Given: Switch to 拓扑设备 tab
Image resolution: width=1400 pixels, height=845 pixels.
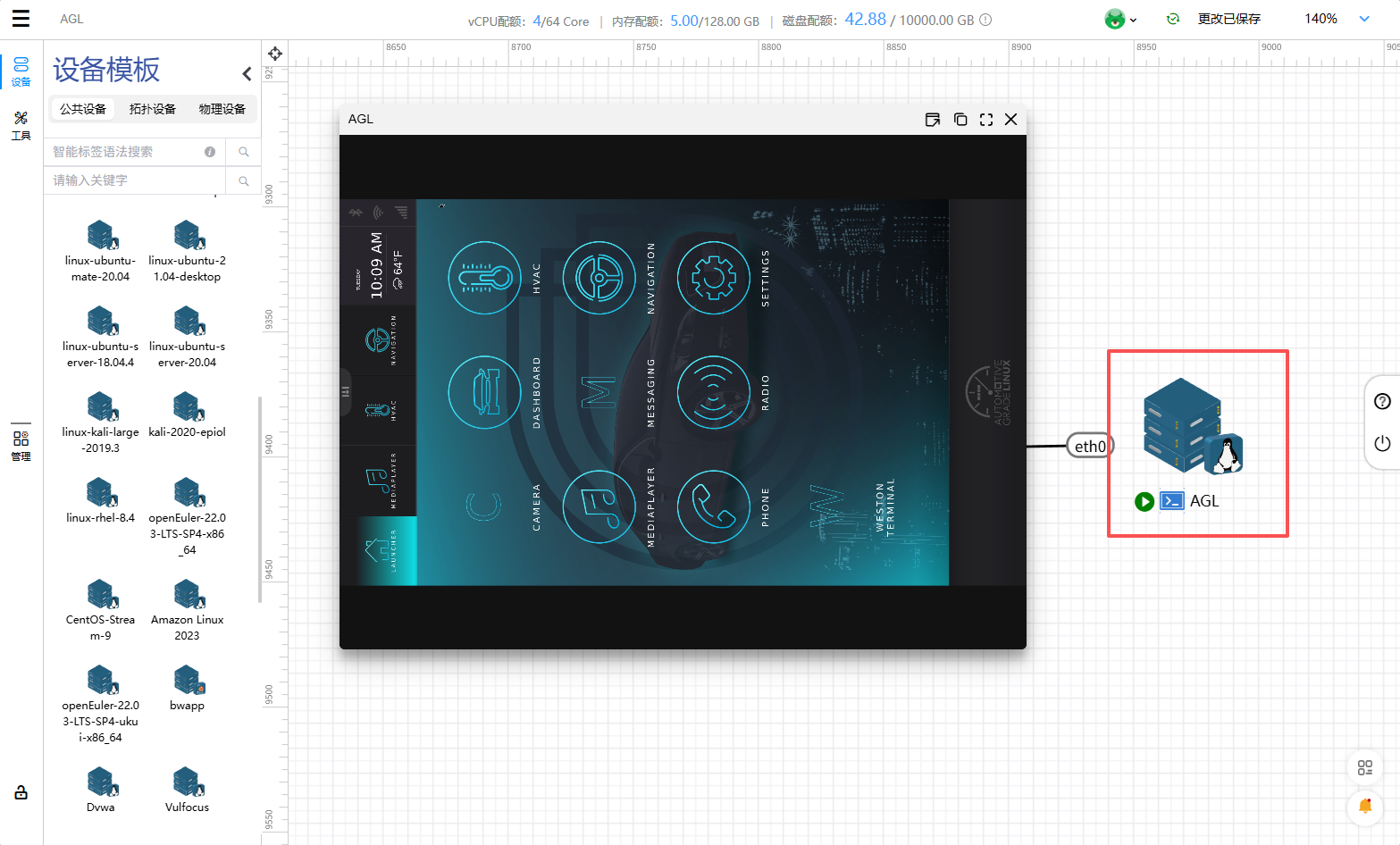Looking at the screenshot, I should pyautogui.click(x=153, y=109).
